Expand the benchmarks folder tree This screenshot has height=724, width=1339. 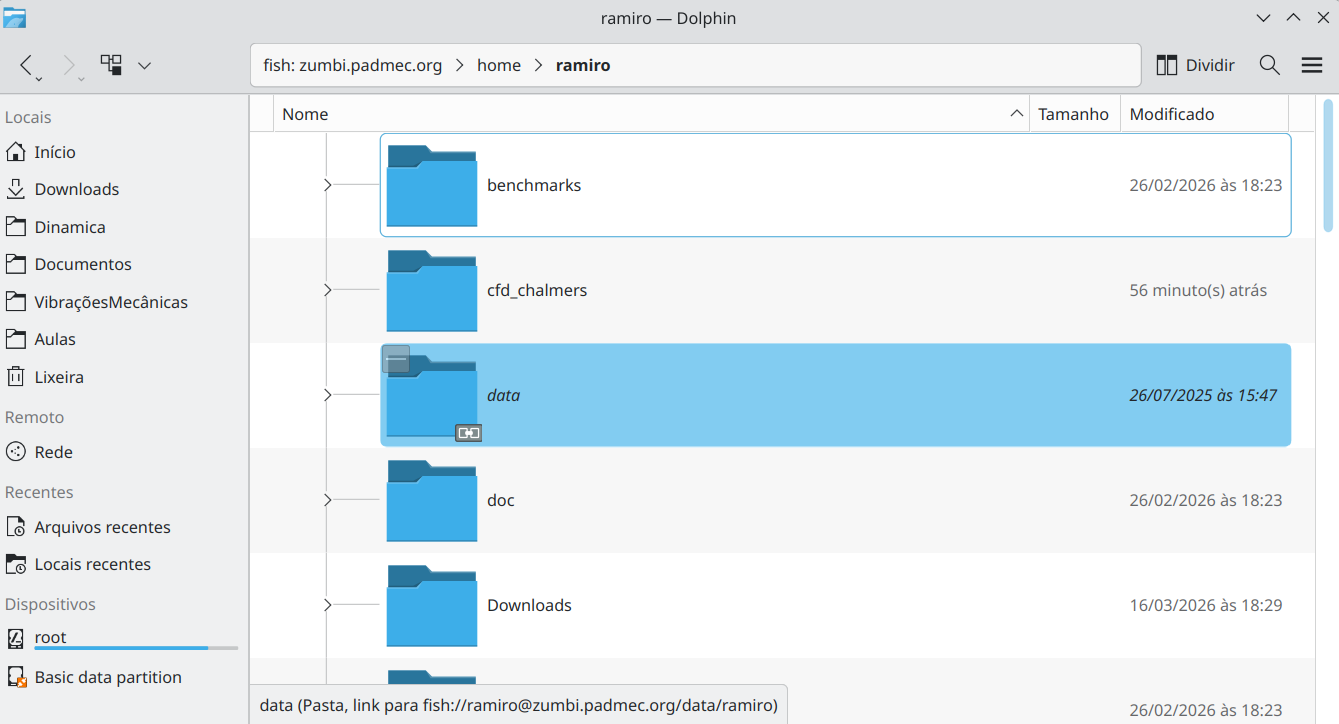pos(327,185)
